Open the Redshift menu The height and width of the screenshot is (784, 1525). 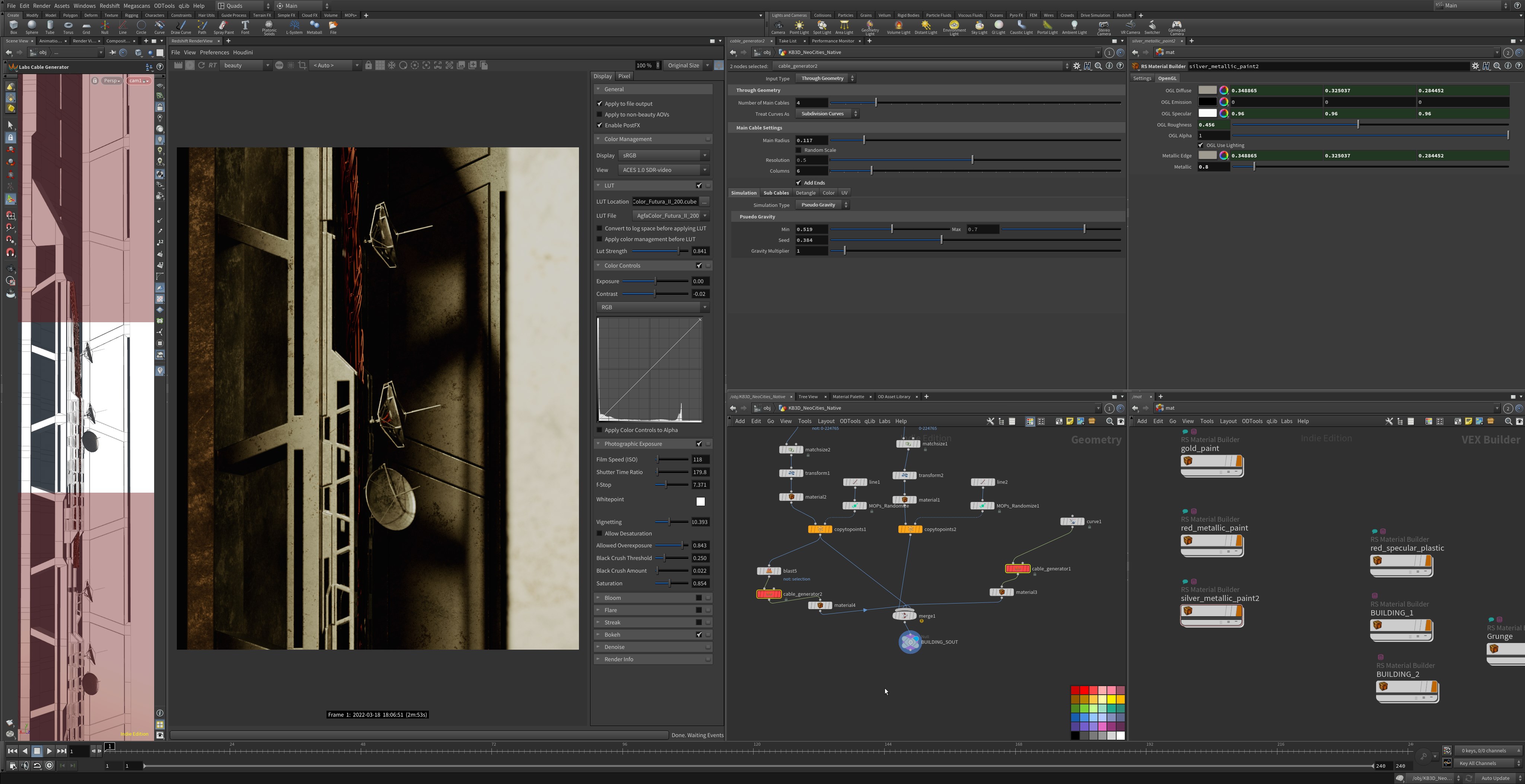click(109, 6)
